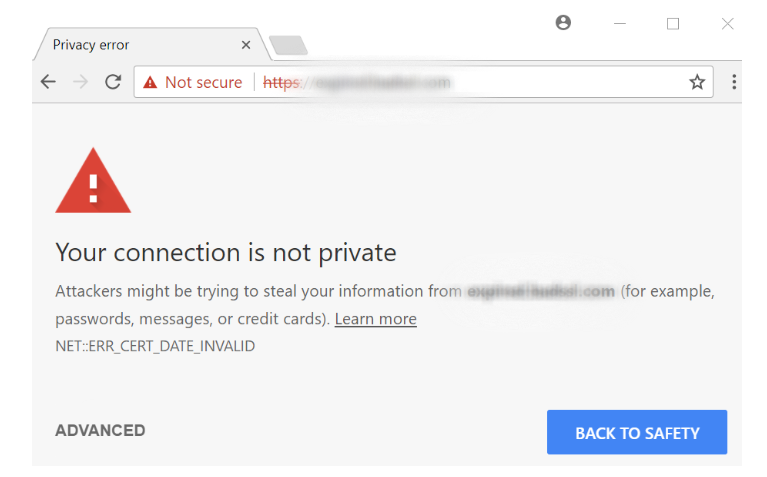The width and height of the screenshot is (767, 477).
Task: Reload the page with the refresh icon
Action: coord(113,82)
